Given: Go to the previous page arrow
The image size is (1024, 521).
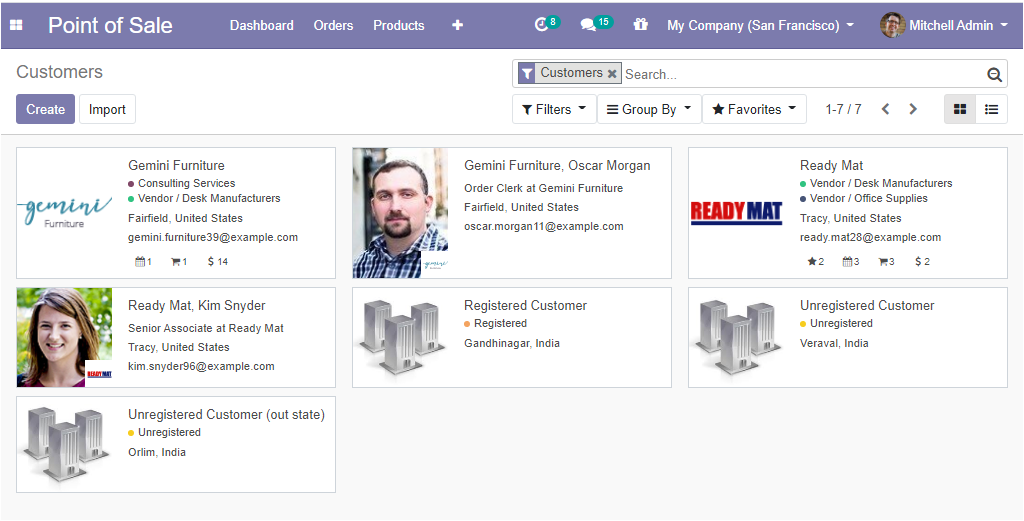Looking at the screenshot, I should coord(886,109).
